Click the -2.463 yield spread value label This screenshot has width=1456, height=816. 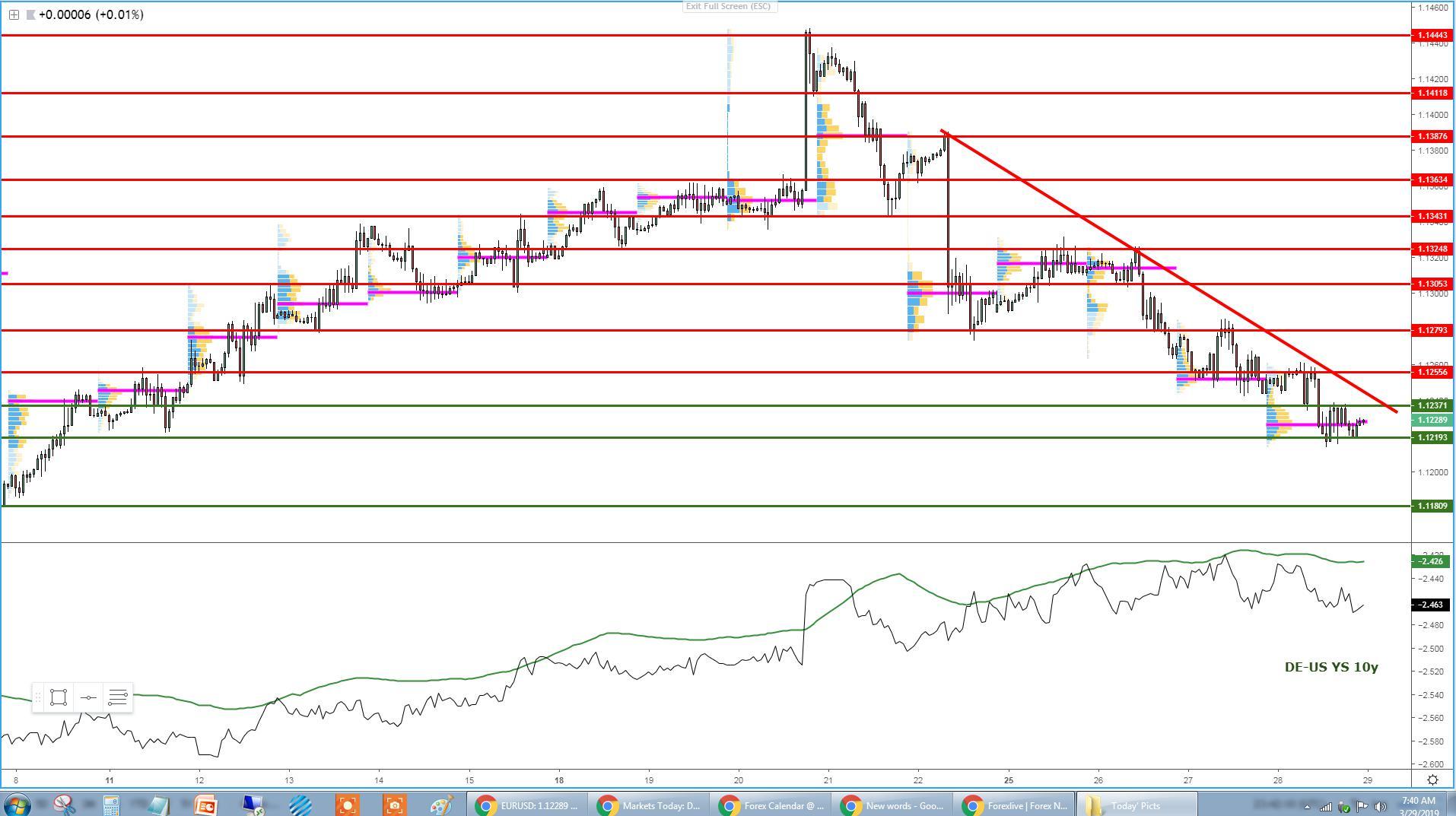1432,605
